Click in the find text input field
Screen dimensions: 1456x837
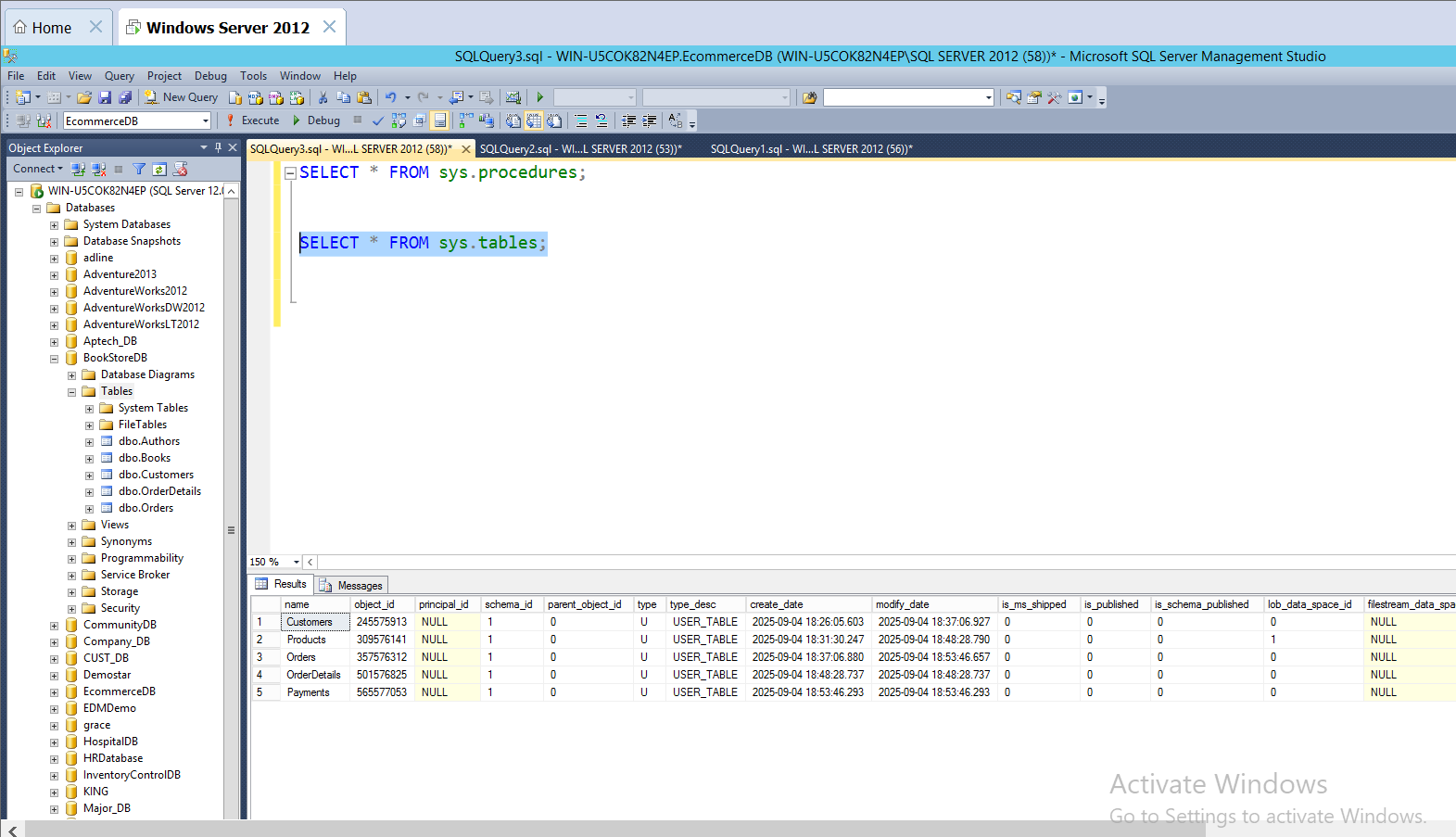point(904,97)
